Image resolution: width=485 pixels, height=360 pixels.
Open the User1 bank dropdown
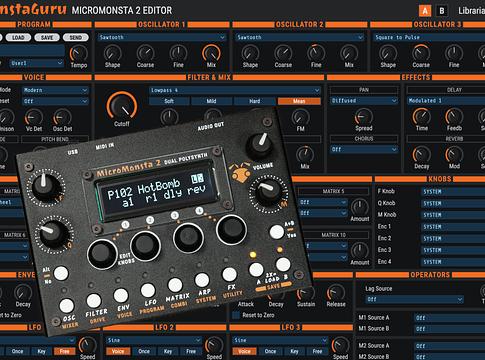(36, 63)
